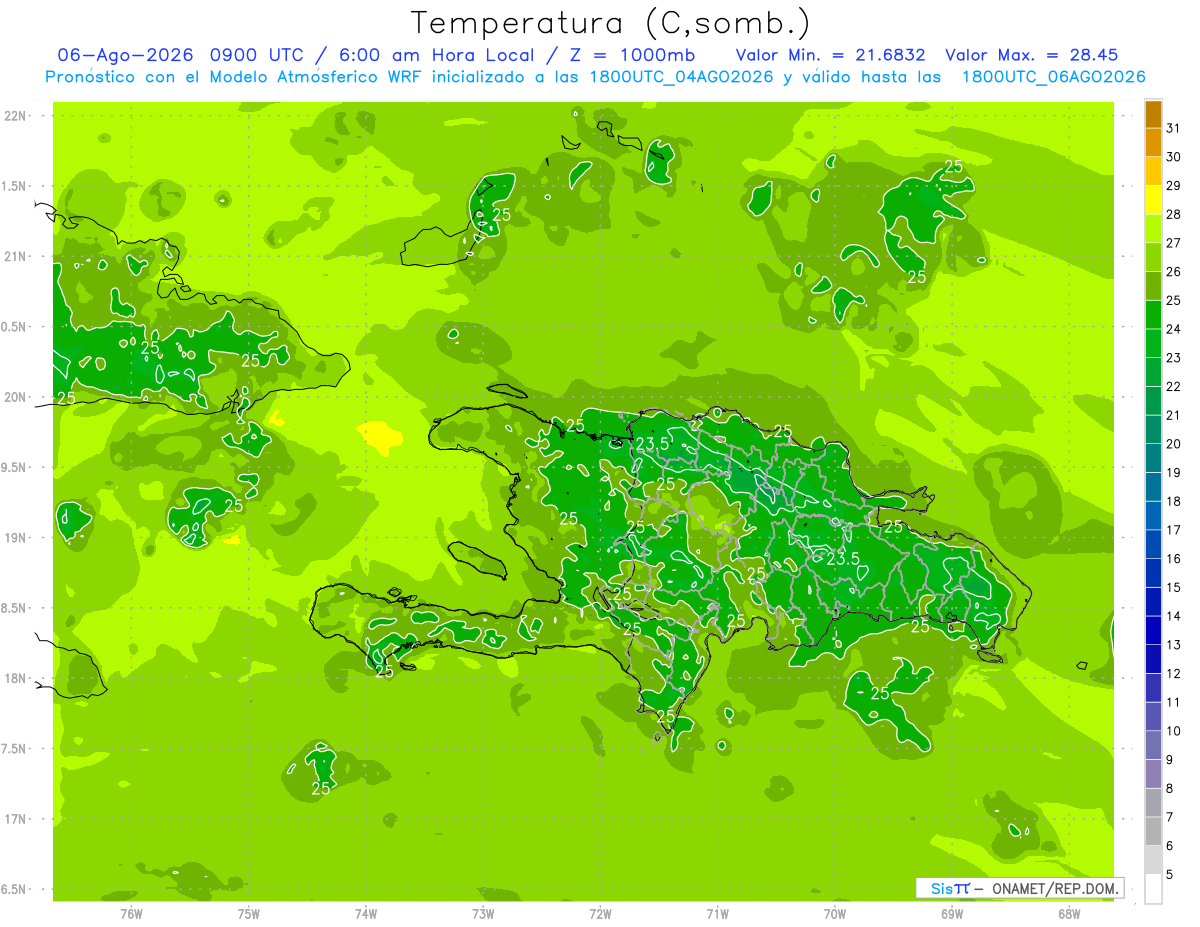Click the "Valor Min. = 21.6832" readout
The height and width of the screenshot is (927, 1200).
coord(830,55)
